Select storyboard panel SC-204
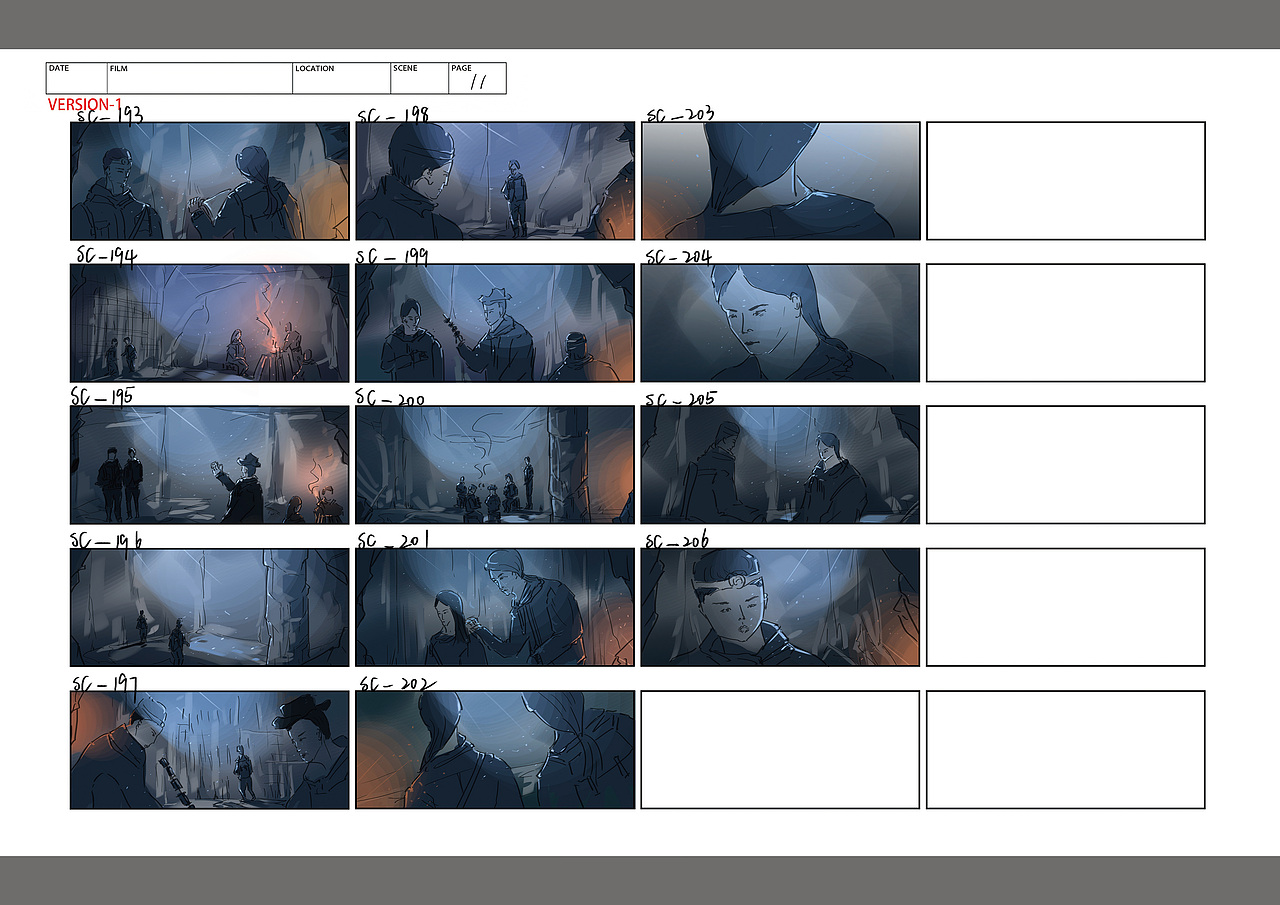Screen dimensions: 1280x905 pyautogui.click(x=780, y=323)
